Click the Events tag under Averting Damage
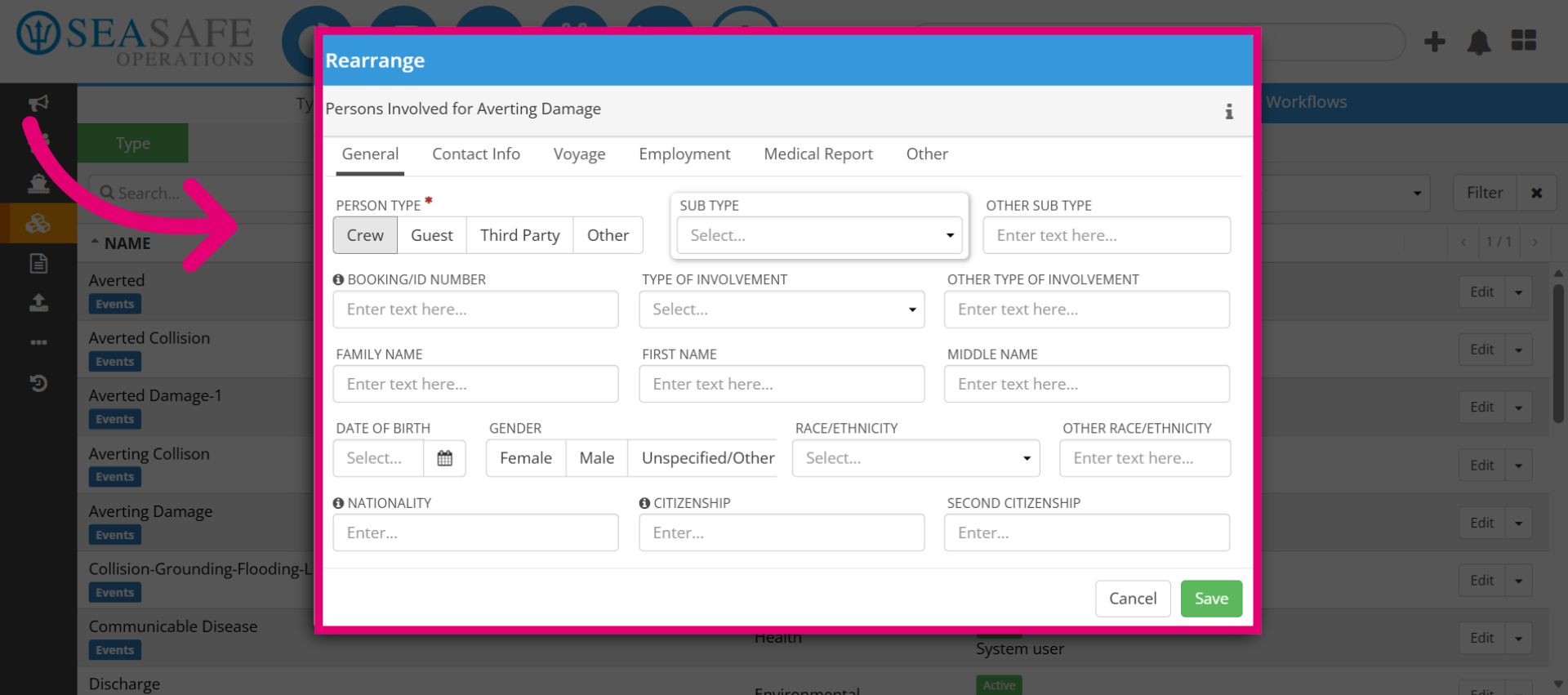 coord(114,535)
